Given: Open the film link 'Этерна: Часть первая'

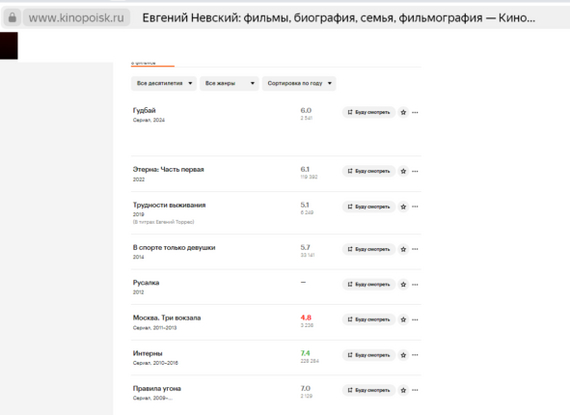Looking at the screenshot, I should [x=168, y=169].
